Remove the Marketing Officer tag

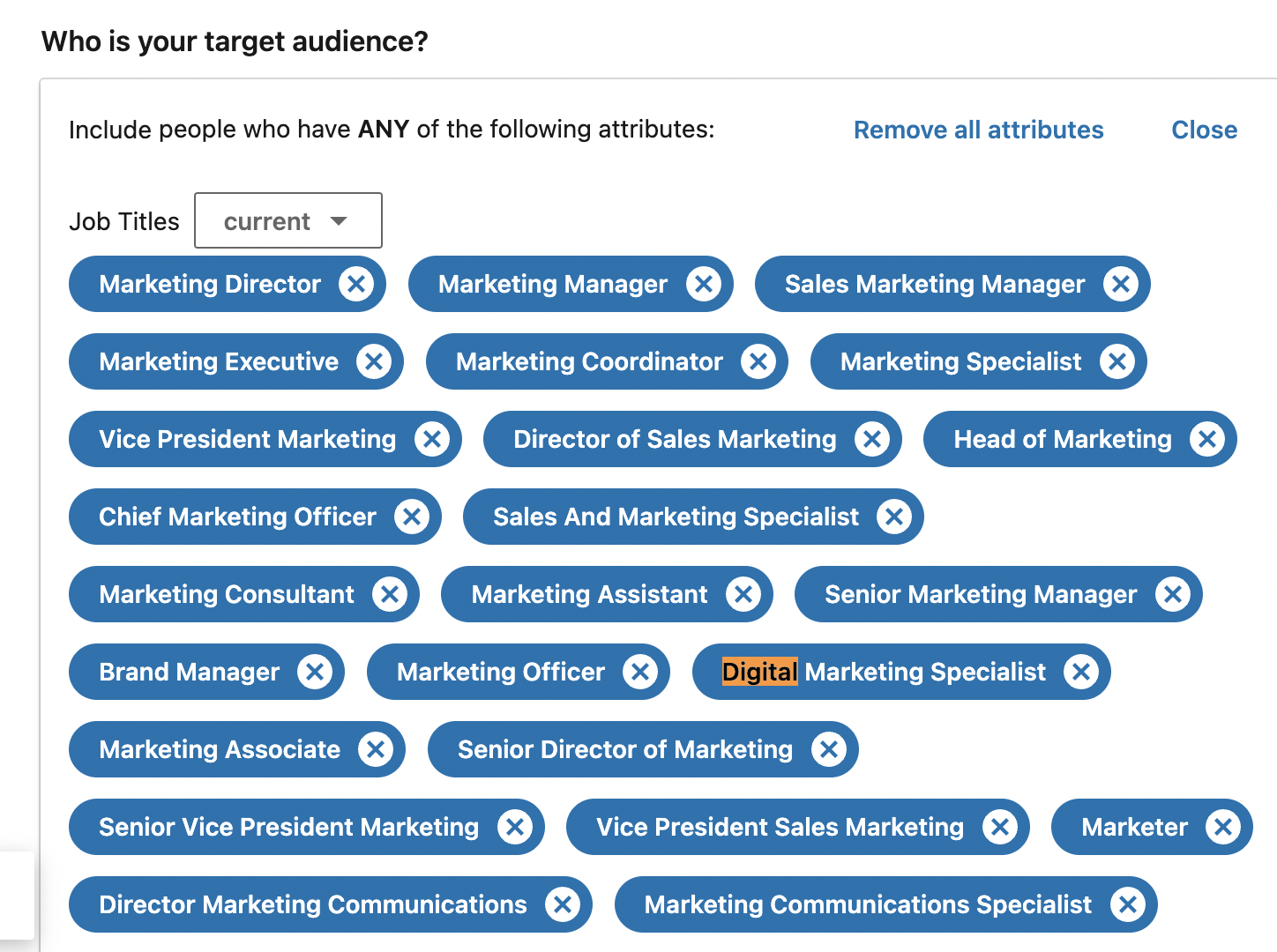(640, 673)
